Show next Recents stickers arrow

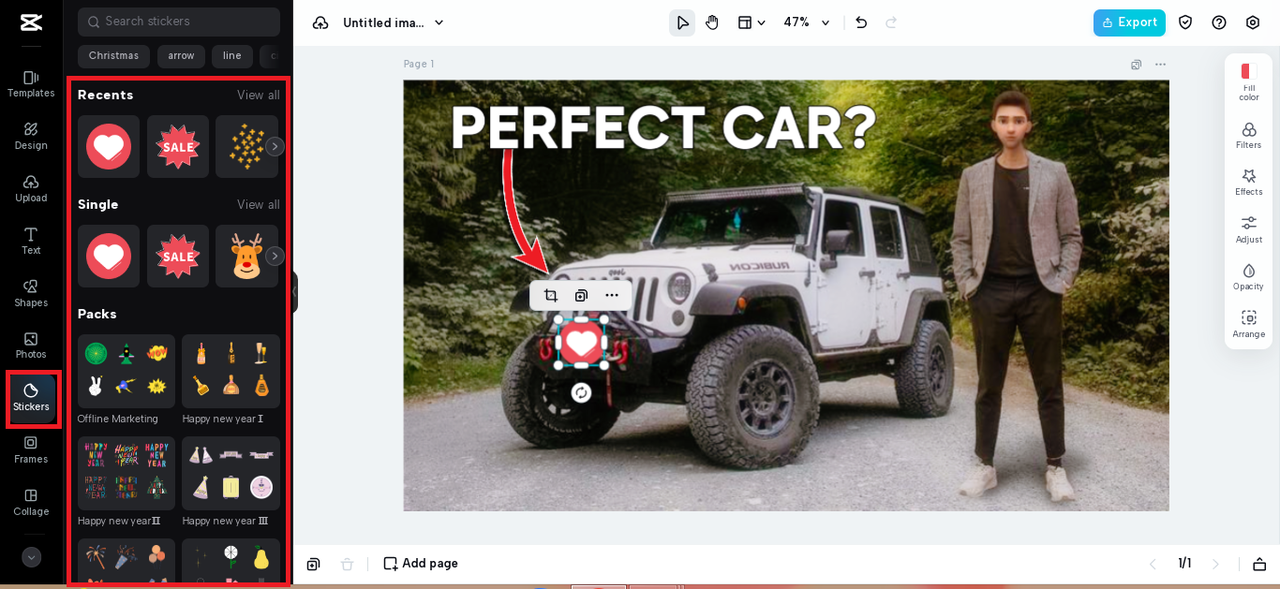(275, 147)
